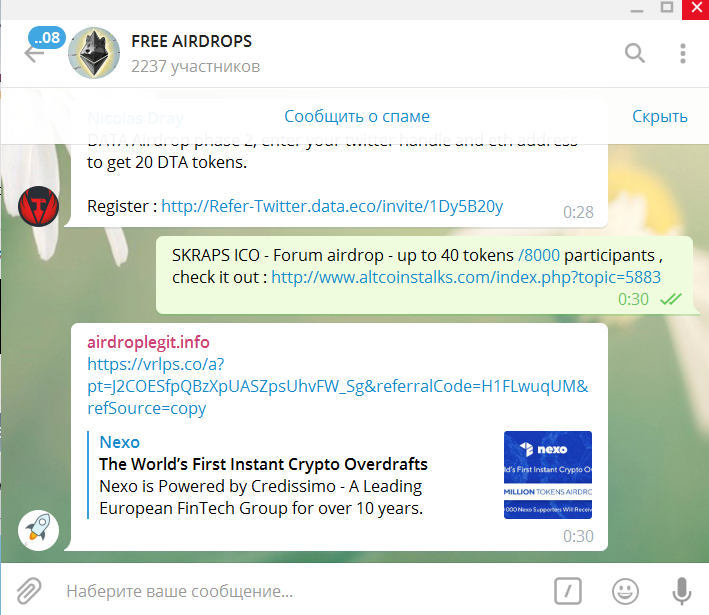Close the Telegram window
Screen dimensions: 709x615
(695, 9)
